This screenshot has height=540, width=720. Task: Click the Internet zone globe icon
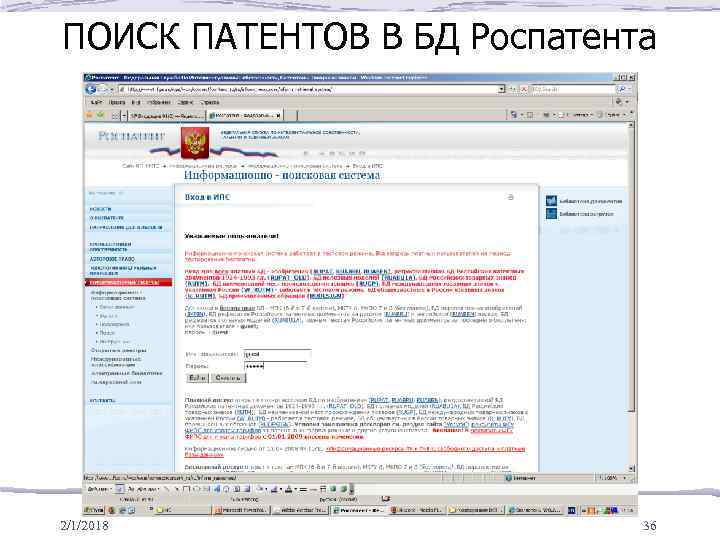[508, 478]
